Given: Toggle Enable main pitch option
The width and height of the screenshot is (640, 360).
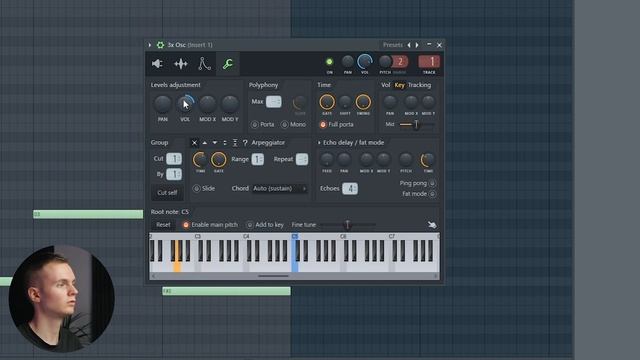Looking at the screenshot, I should pyautogui.click(x=186, y=224).
